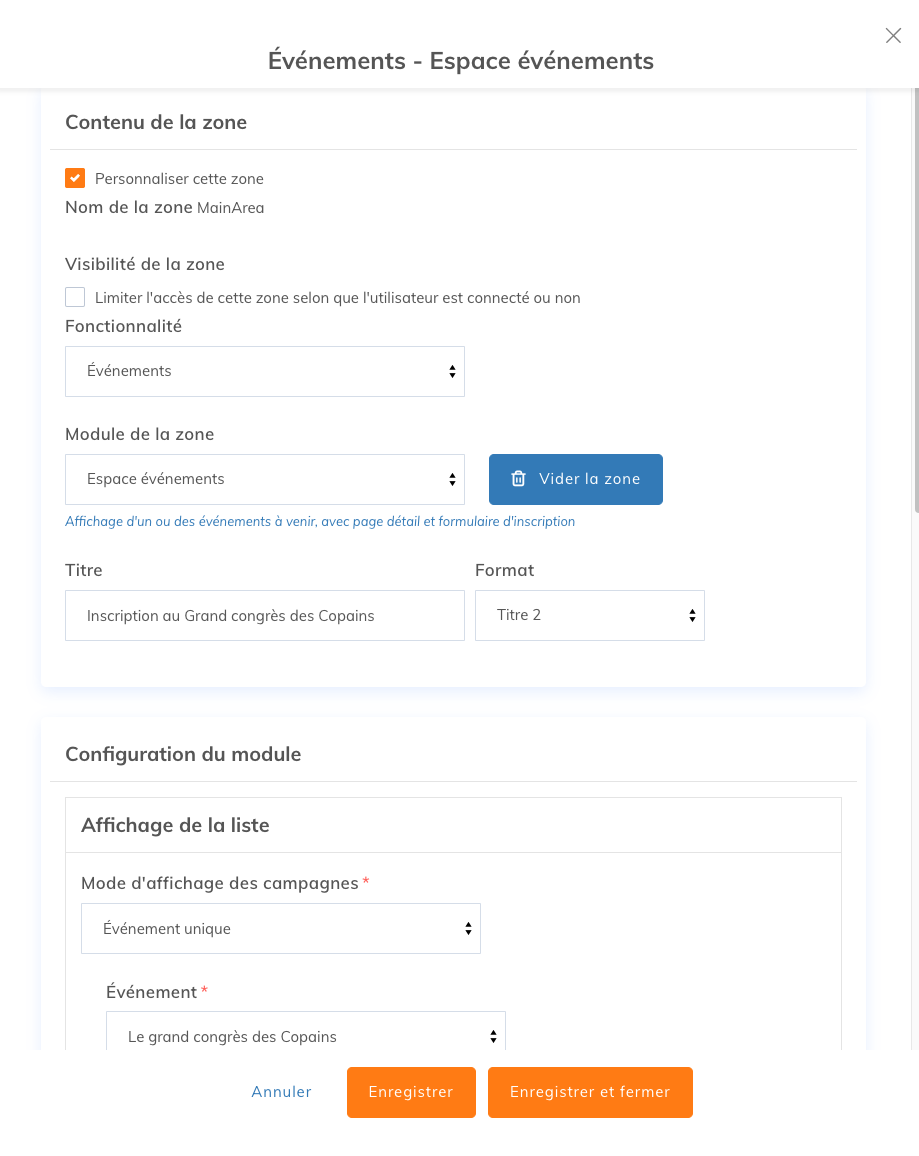Screen dimensions: 919x1156
Task: Click the Titre text field
Action: (265, 615)
